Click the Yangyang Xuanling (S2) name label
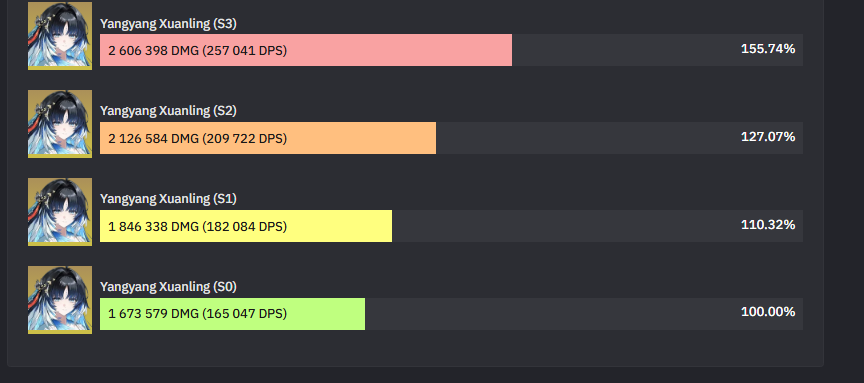Screen dimensions: 864x383 tap(168, 111)
